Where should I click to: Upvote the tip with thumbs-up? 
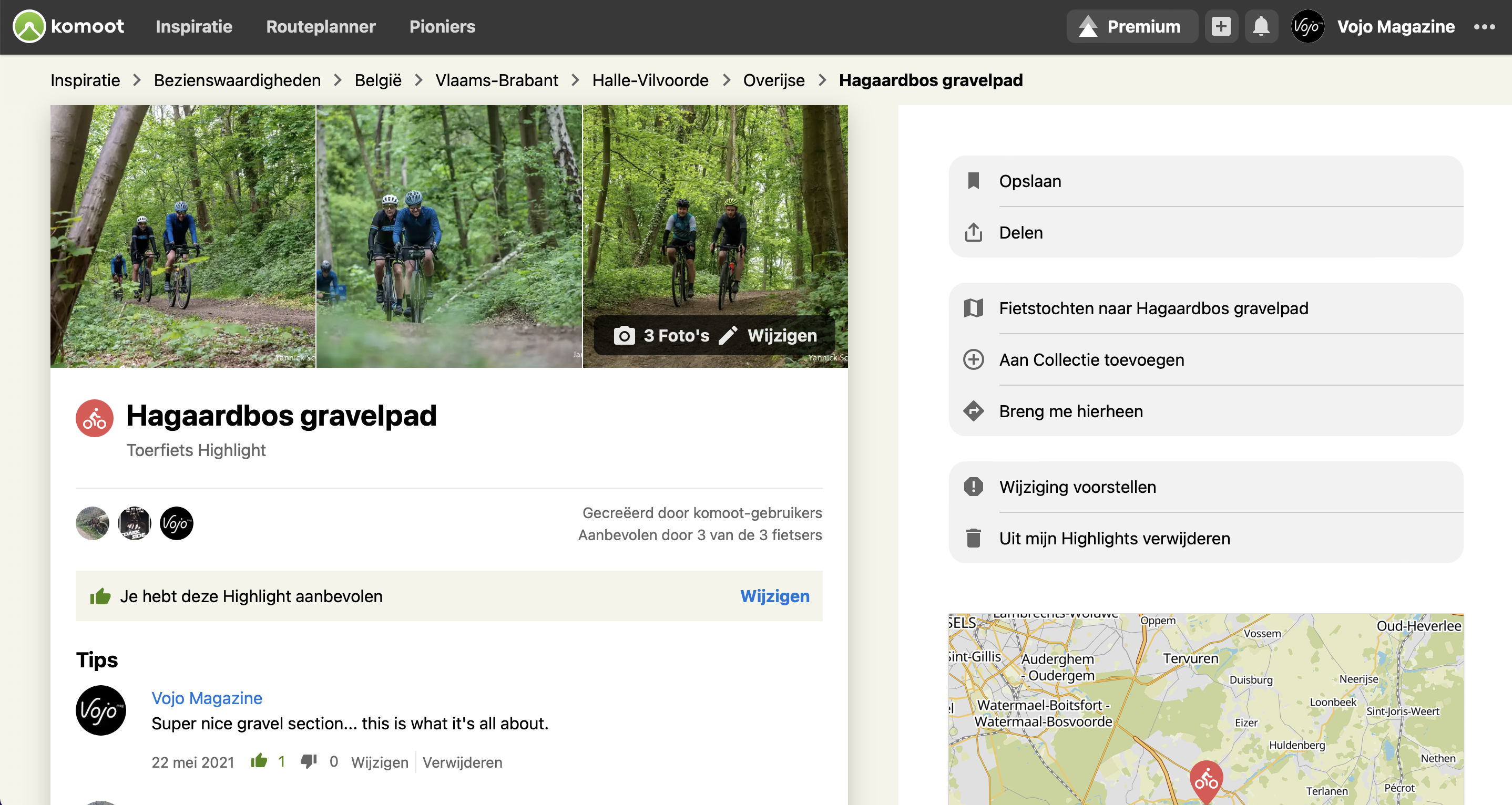coord(259,761)
